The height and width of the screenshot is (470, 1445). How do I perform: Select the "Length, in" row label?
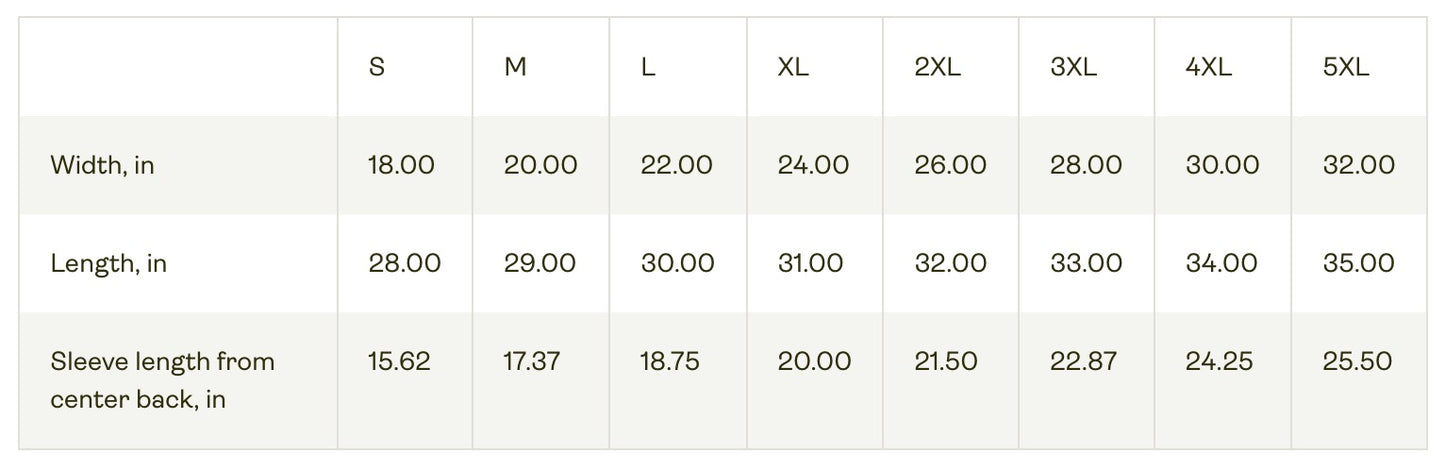[x=109, y=263]
